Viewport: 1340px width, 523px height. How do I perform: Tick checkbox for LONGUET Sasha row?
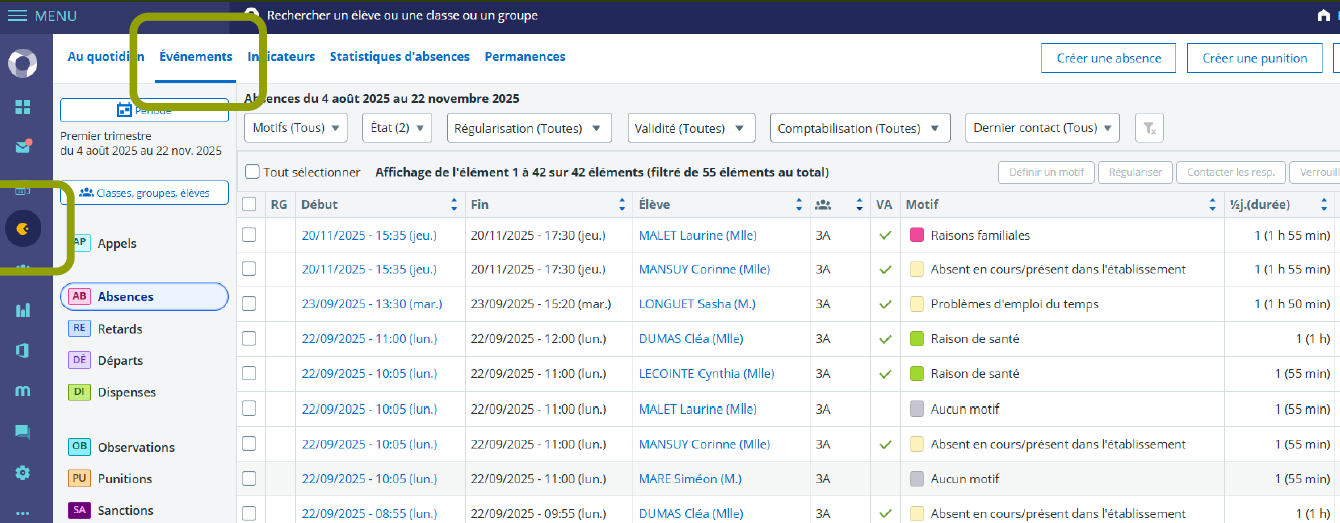[249, 304]
